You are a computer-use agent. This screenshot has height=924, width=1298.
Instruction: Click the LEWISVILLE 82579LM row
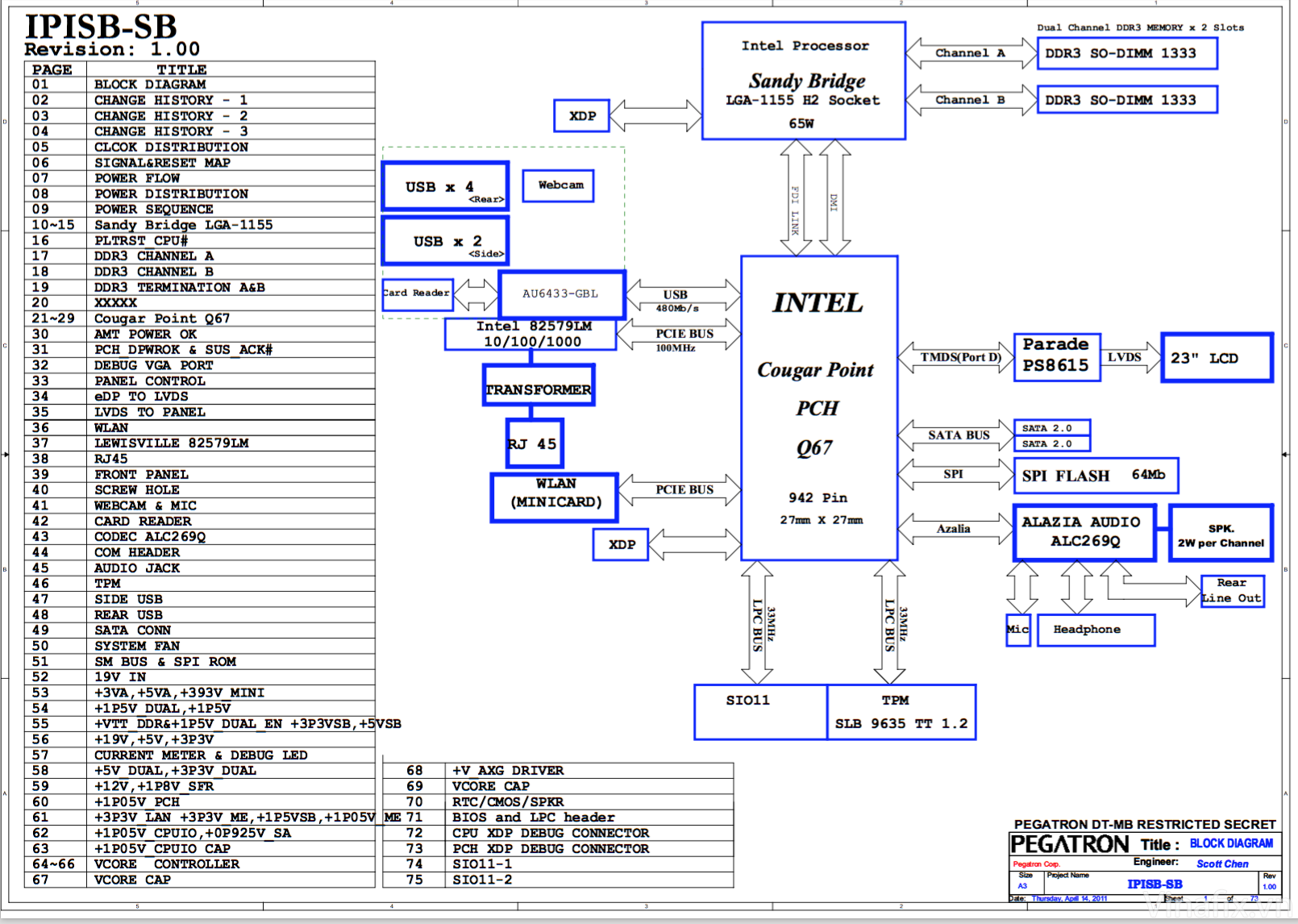pyautogui.click(x=199, y=443)
